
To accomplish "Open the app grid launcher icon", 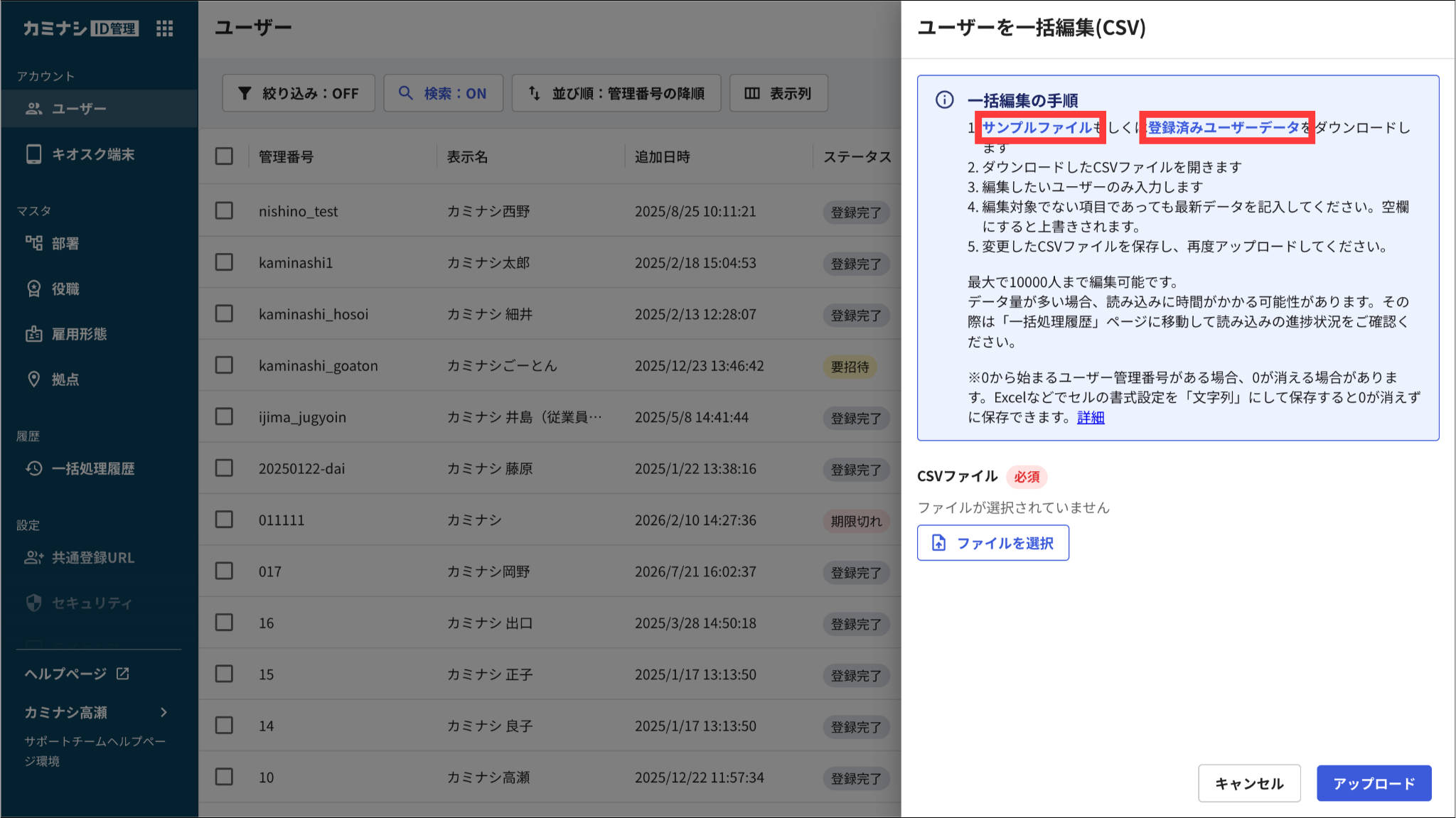I will pos(165,28).
